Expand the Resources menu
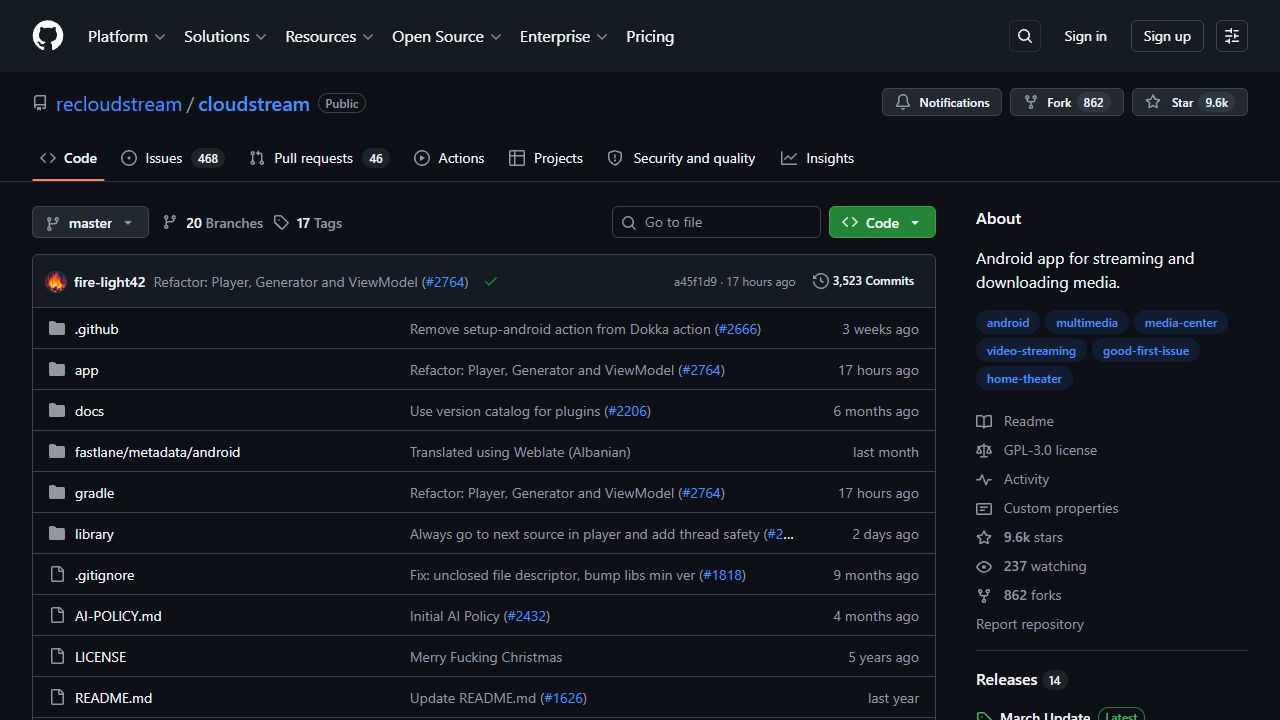 coord(329,36)
